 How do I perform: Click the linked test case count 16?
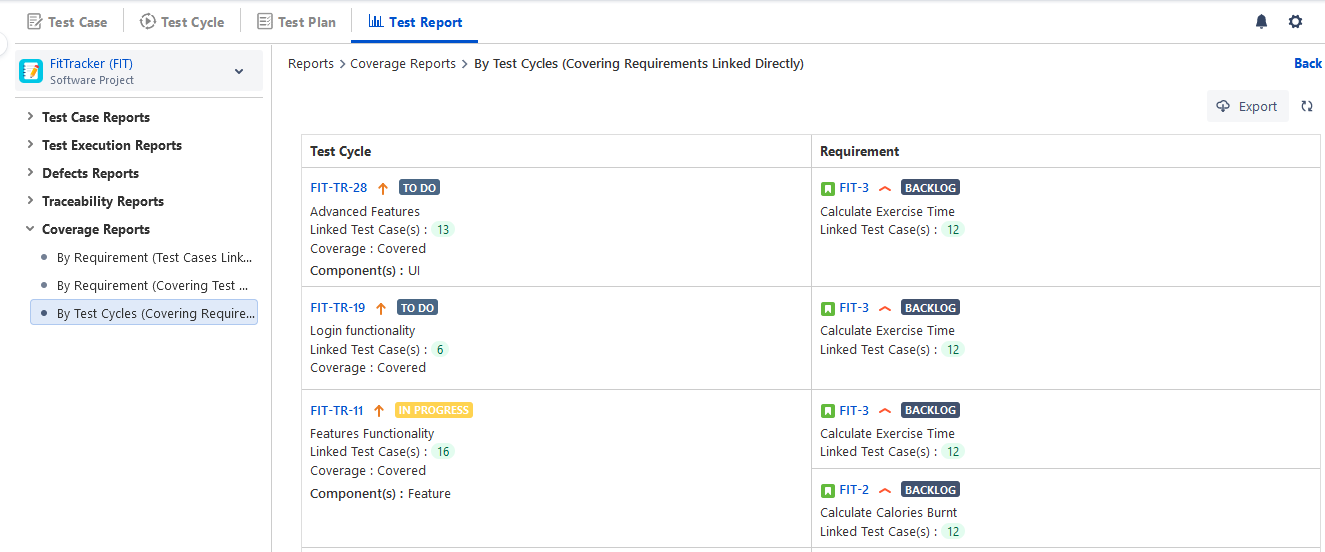(x=443, y=452)
